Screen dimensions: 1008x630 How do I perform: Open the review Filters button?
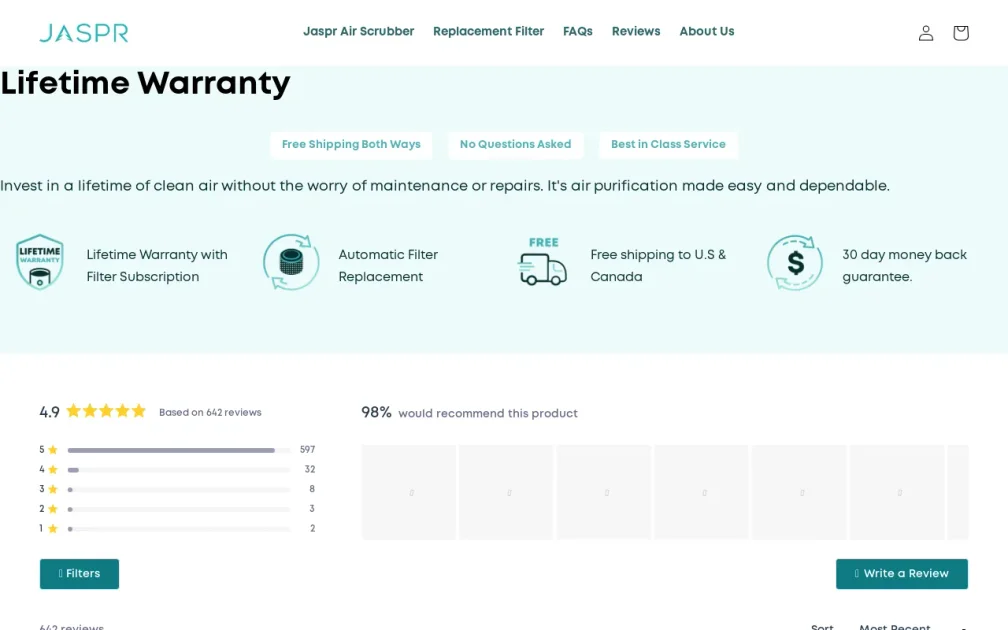(x=79, y=573)
